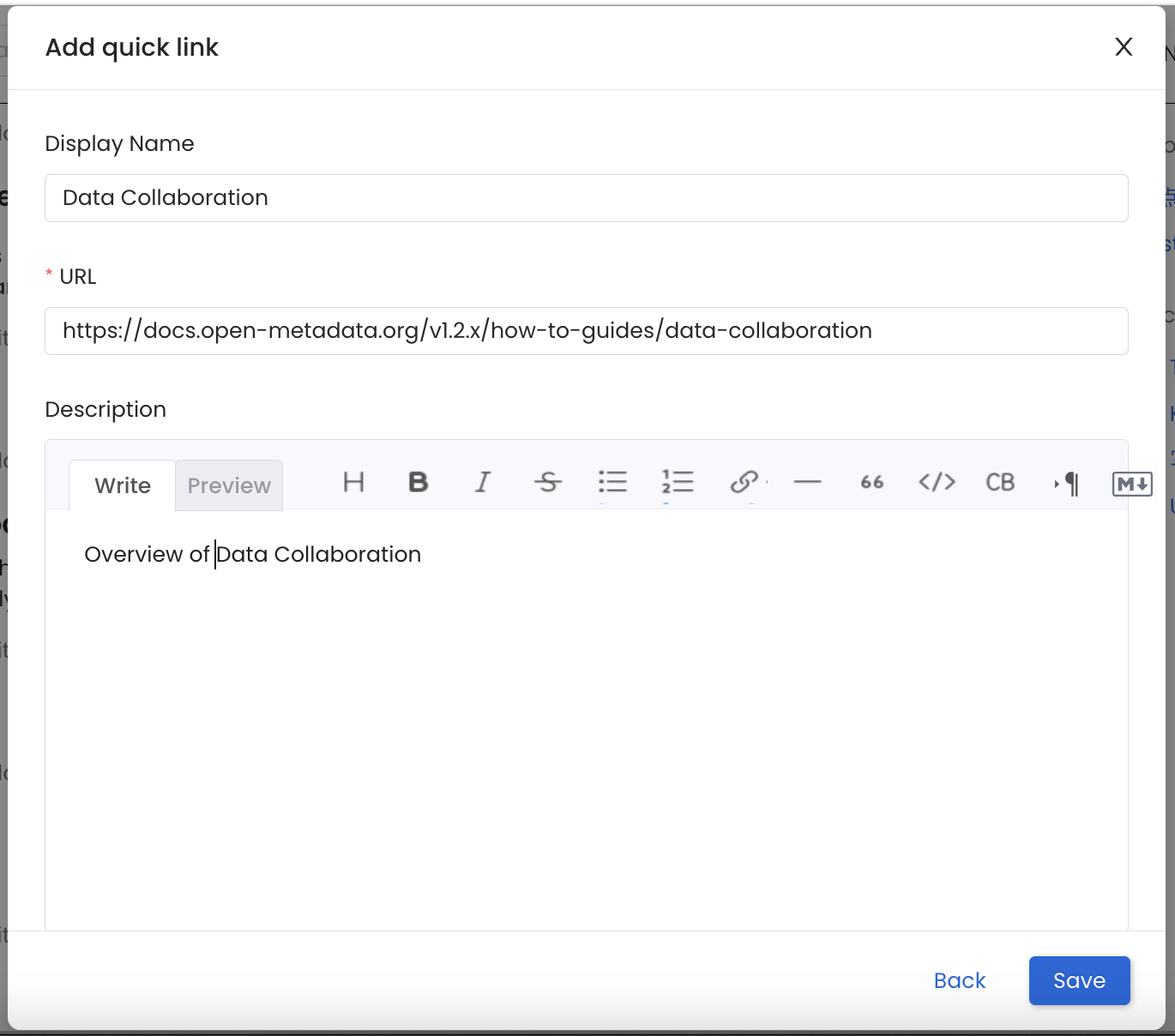Insert a hyperlink in the description
Image resolution: width=1175 pixels, height=1036 pixels.
pyautogui.click(x=744, y=483)
